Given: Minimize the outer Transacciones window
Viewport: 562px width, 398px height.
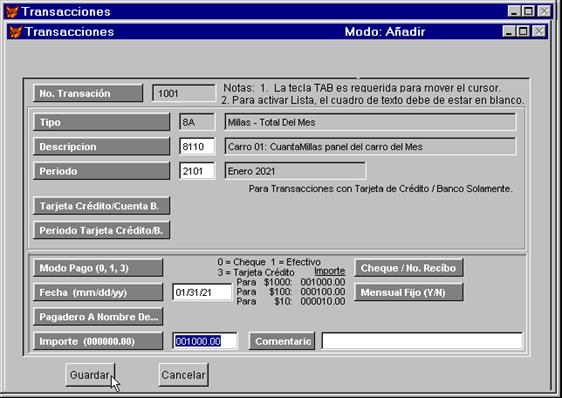Looking at the screenshot, I should tap(514, 11).
